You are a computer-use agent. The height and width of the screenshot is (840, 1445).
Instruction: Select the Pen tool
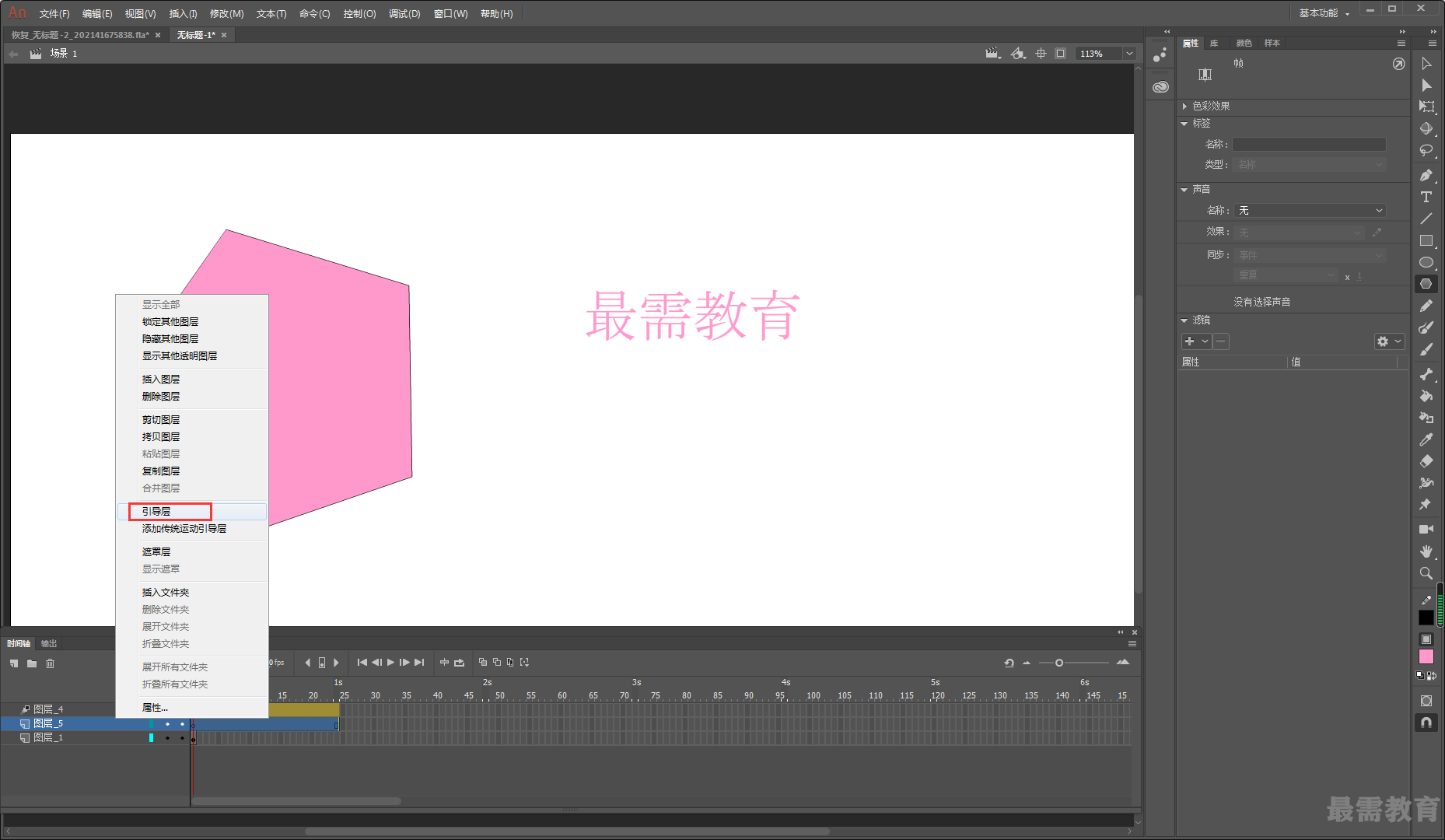click(x=1426, y=176)
